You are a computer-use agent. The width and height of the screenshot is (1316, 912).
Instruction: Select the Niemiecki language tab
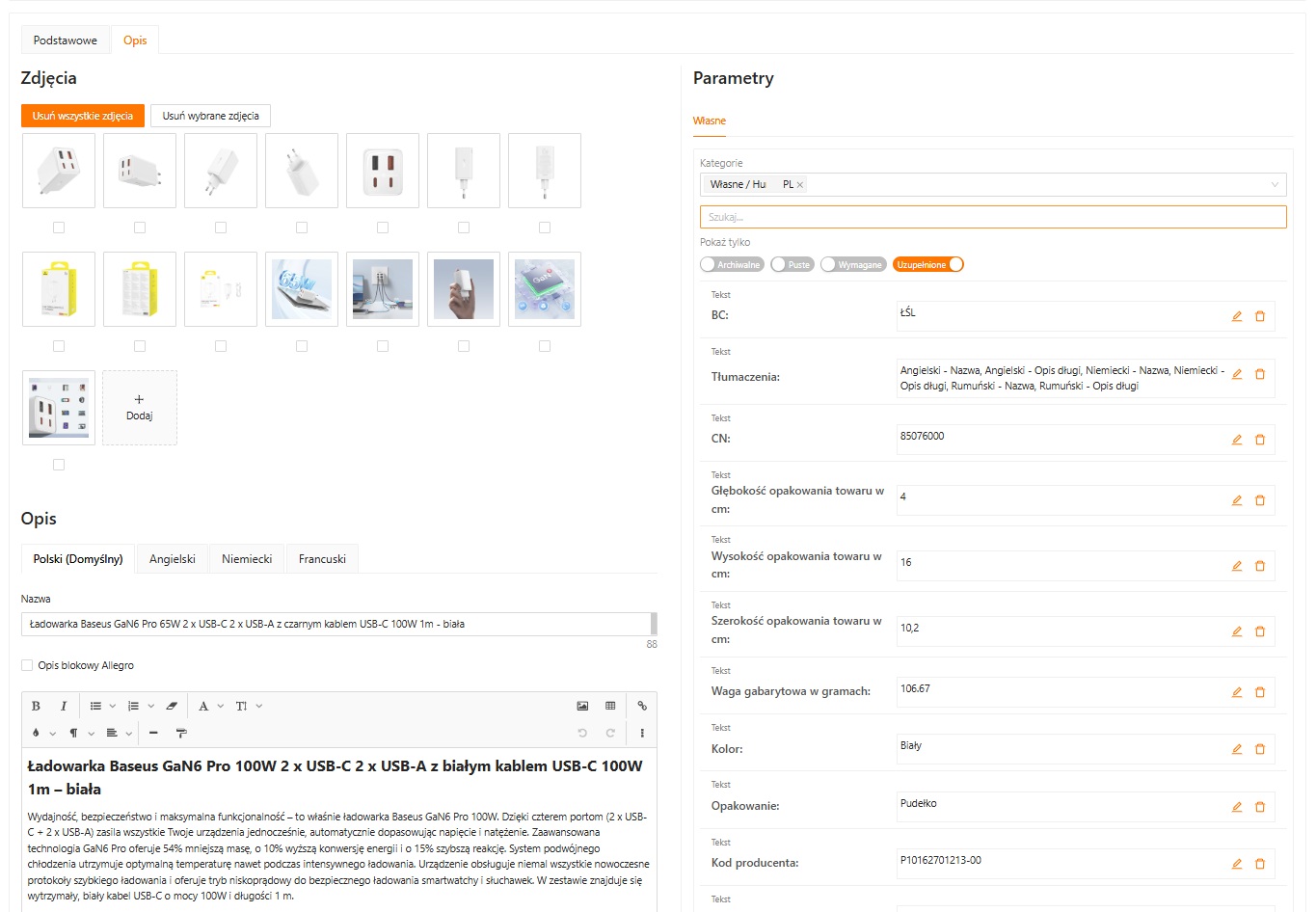247,559
